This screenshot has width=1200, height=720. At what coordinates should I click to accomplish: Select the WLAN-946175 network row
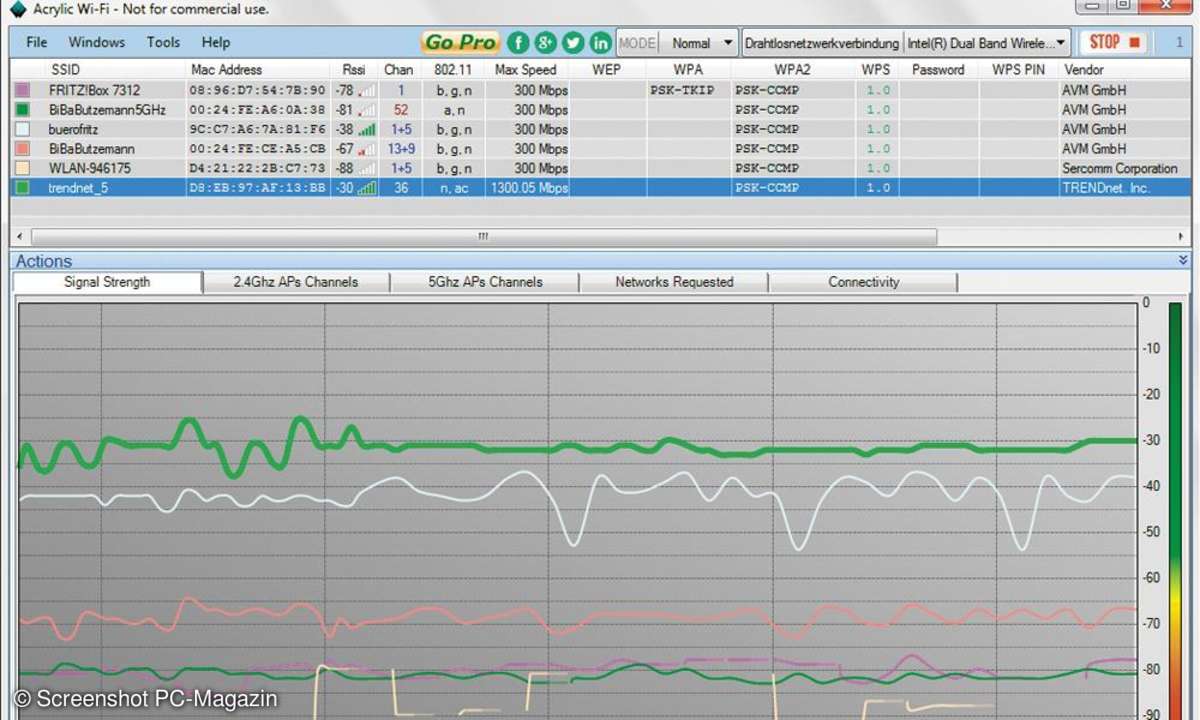(x=600, y=168)
